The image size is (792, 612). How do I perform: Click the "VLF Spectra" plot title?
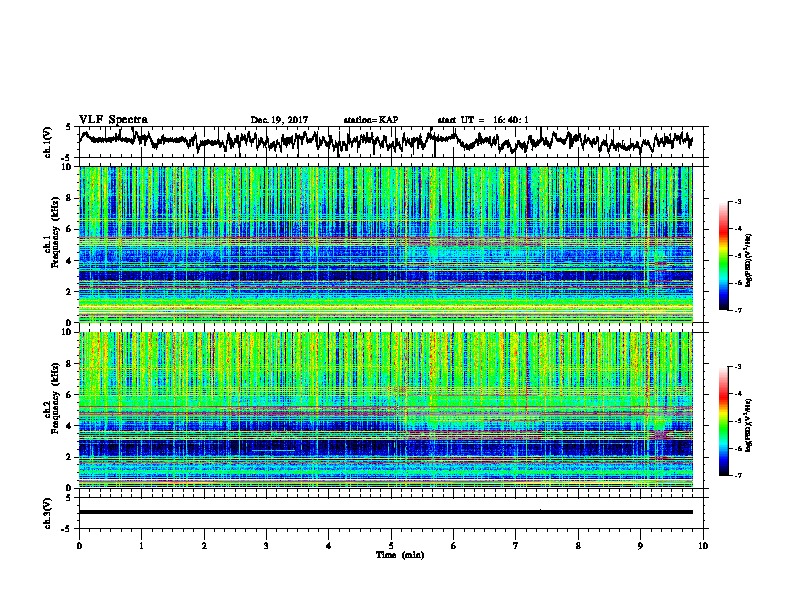coord(113,120)
